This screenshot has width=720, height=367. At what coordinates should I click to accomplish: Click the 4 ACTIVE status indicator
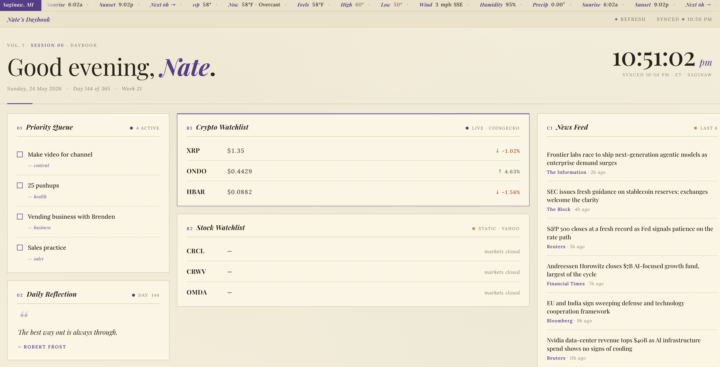(x=145, y=128)
